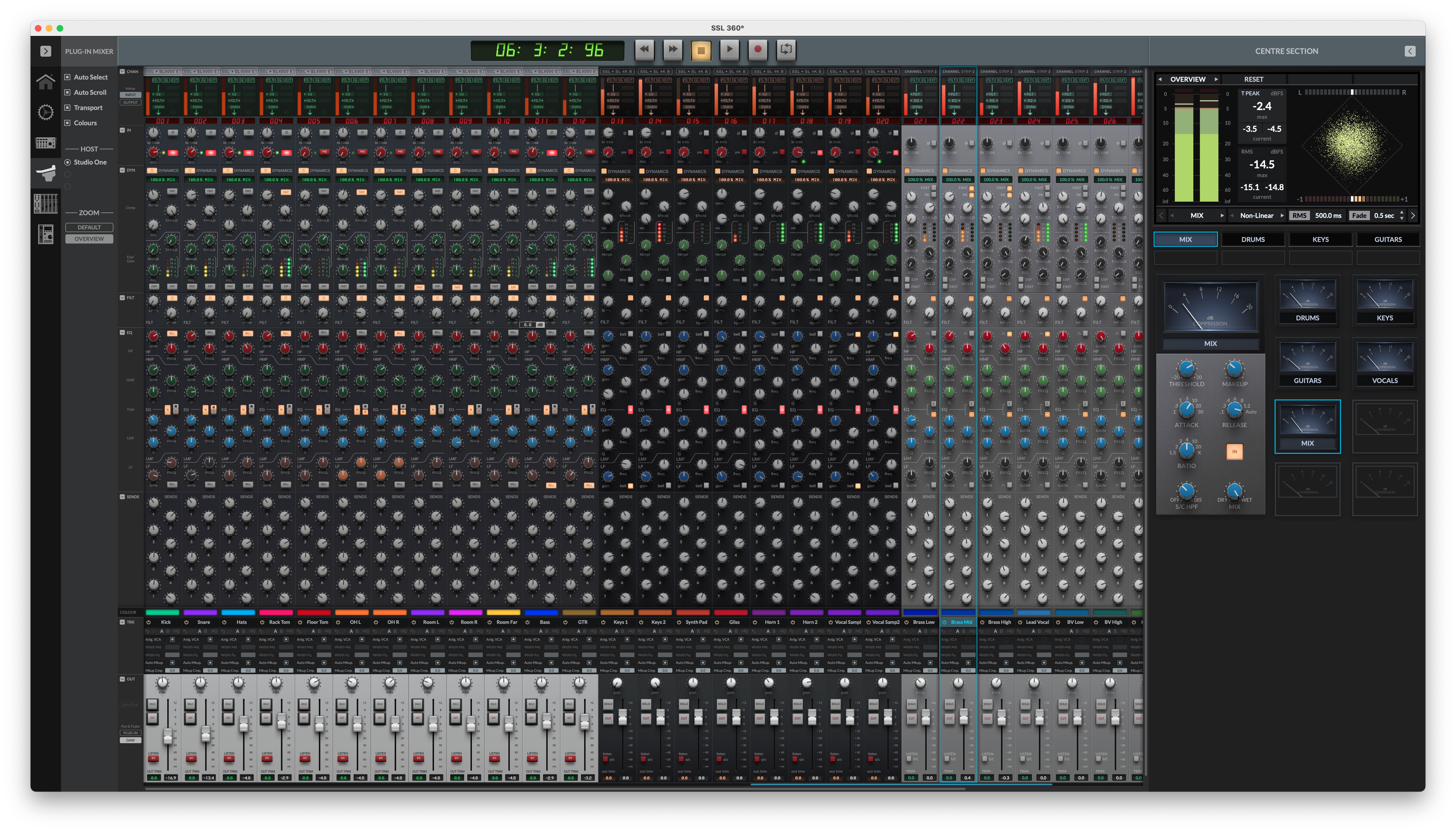Screen dimensions: 1456x832
Task: Toggle Anlg. VCA checkbox on Kick channel
Action: 172,639
